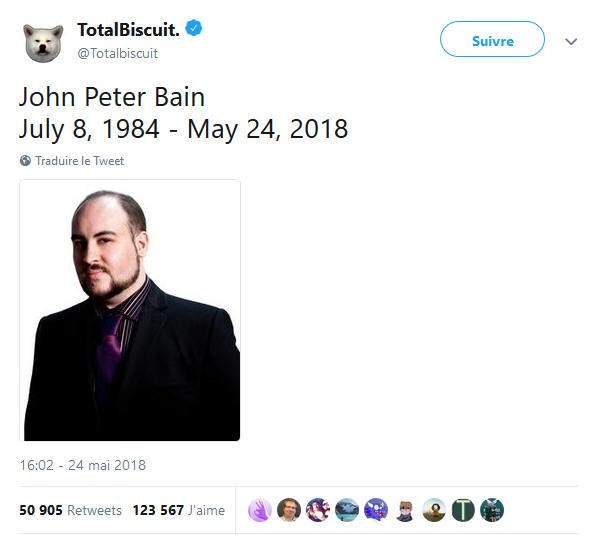The width and height of the screenshot is (589, 542).
Task: View the 50 905 Retweets list
Action: (x=70, y=510)
